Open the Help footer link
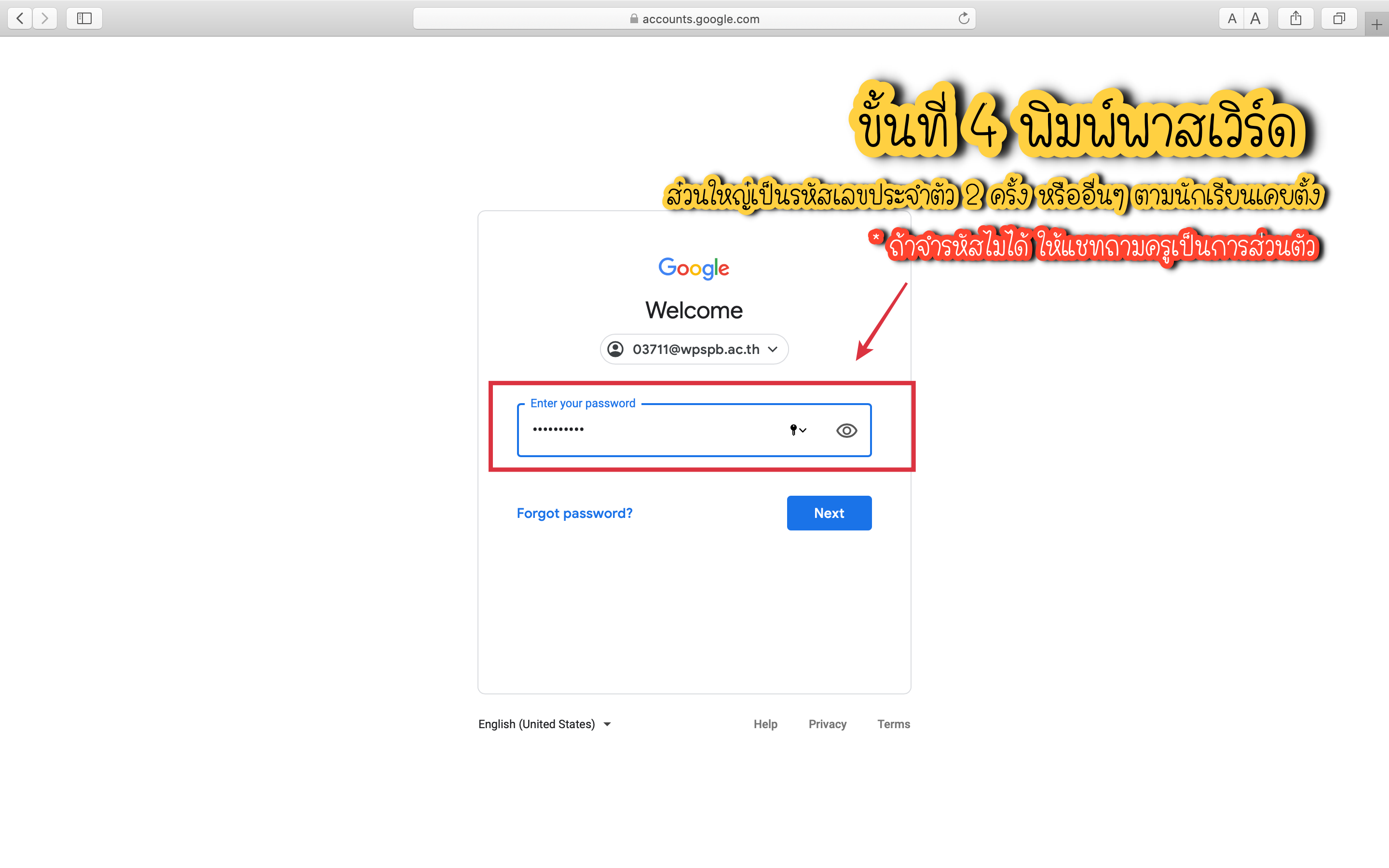This screenshot has width=1389, height=868. tap(765, 724)
